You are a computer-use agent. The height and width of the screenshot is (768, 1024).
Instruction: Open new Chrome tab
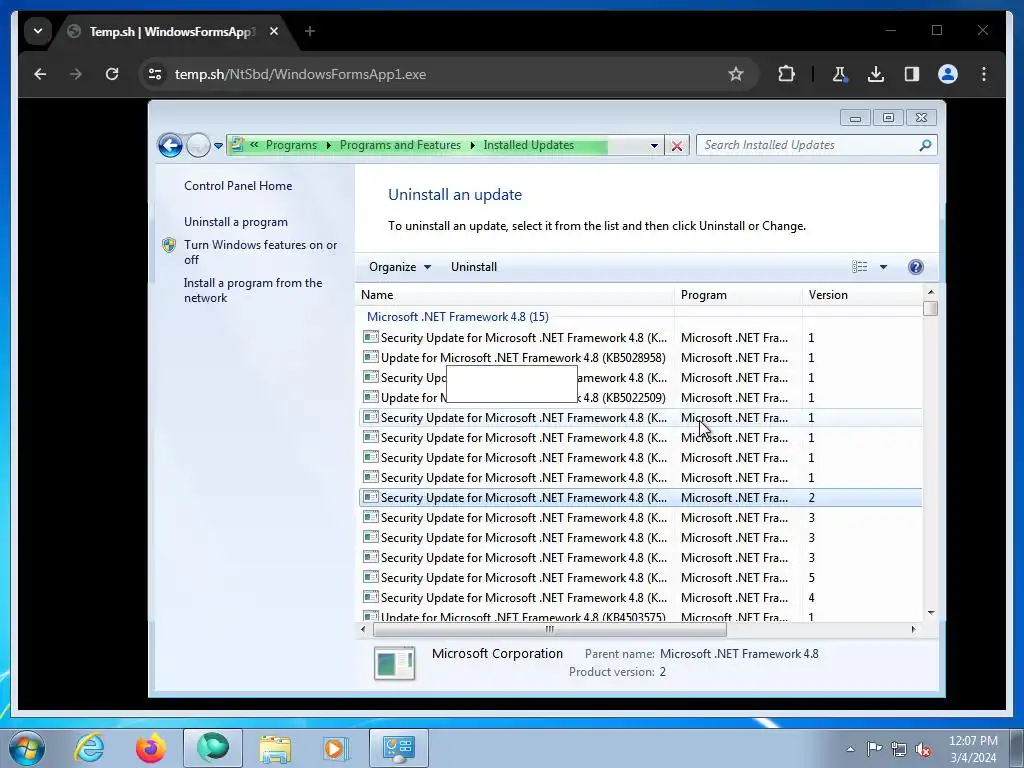(310, 31)
